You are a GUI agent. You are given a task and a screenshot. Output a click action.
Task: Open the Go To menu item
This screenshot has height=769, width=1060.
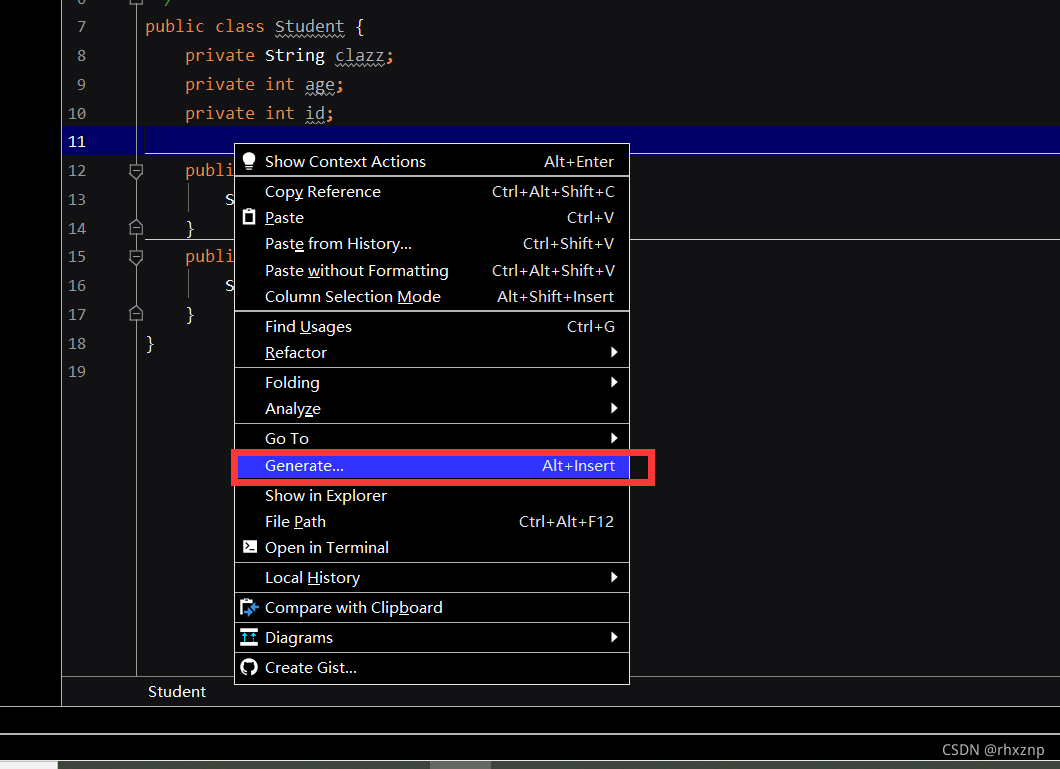click(432, 439)
